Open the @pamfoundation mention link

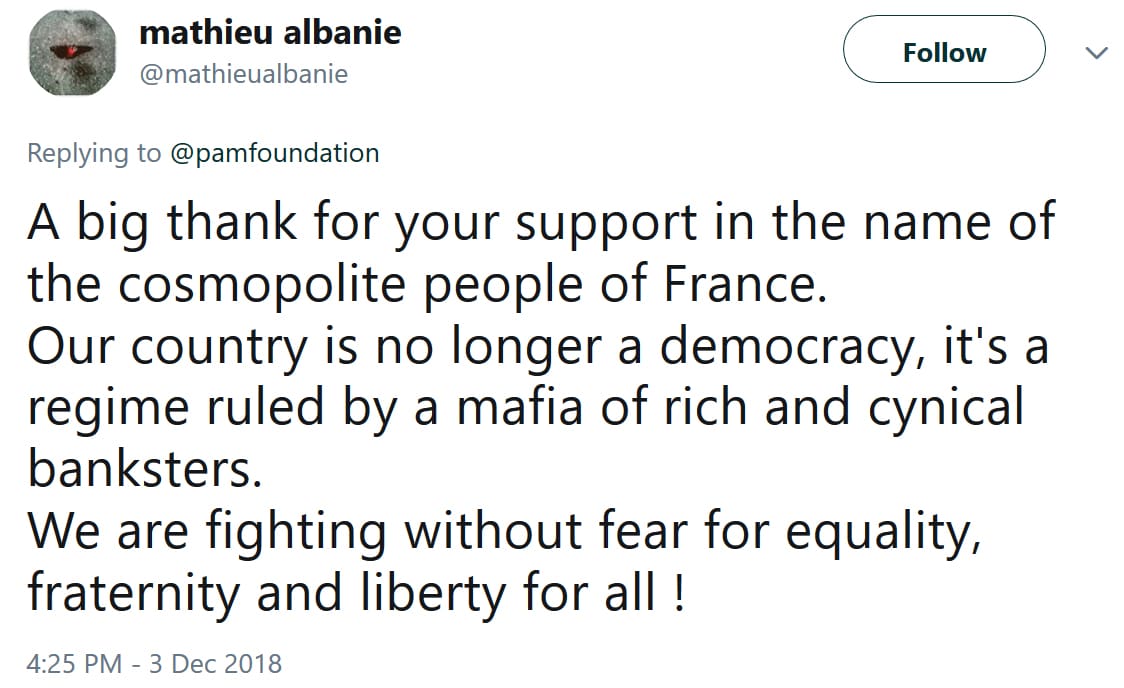pos(275,153)
